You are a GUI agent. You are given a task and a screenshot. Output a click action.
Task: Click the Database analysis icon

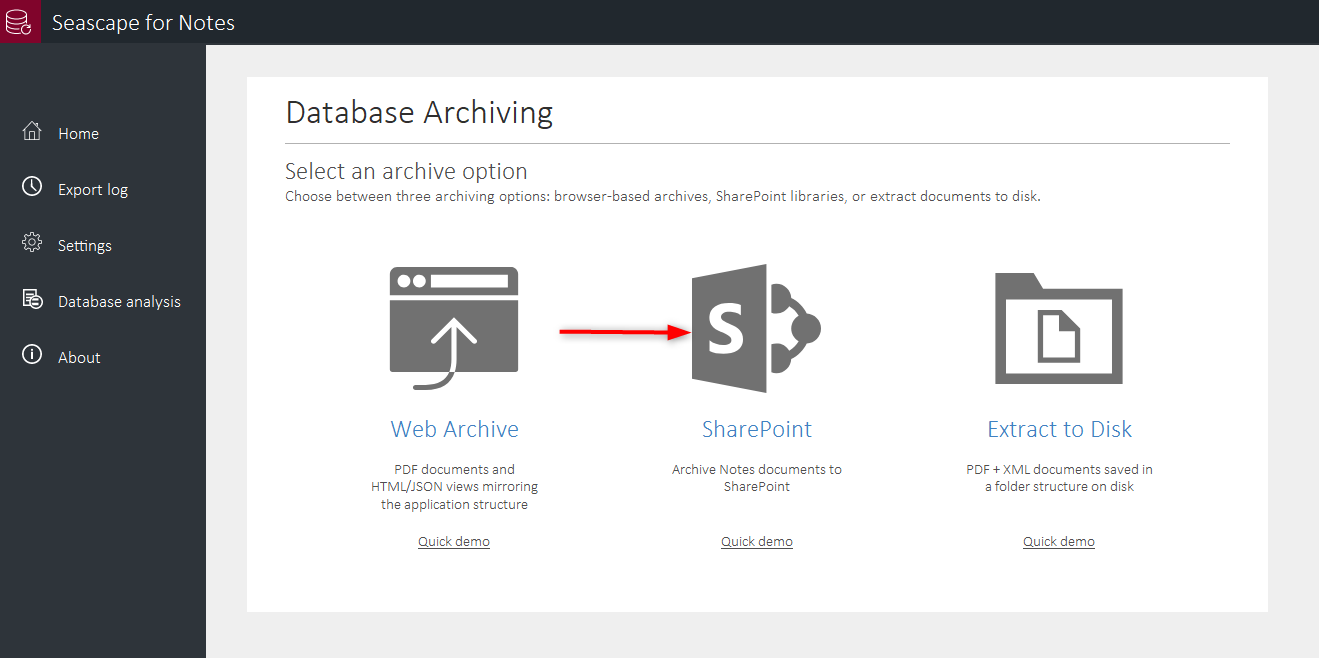[x=32, y=299]
